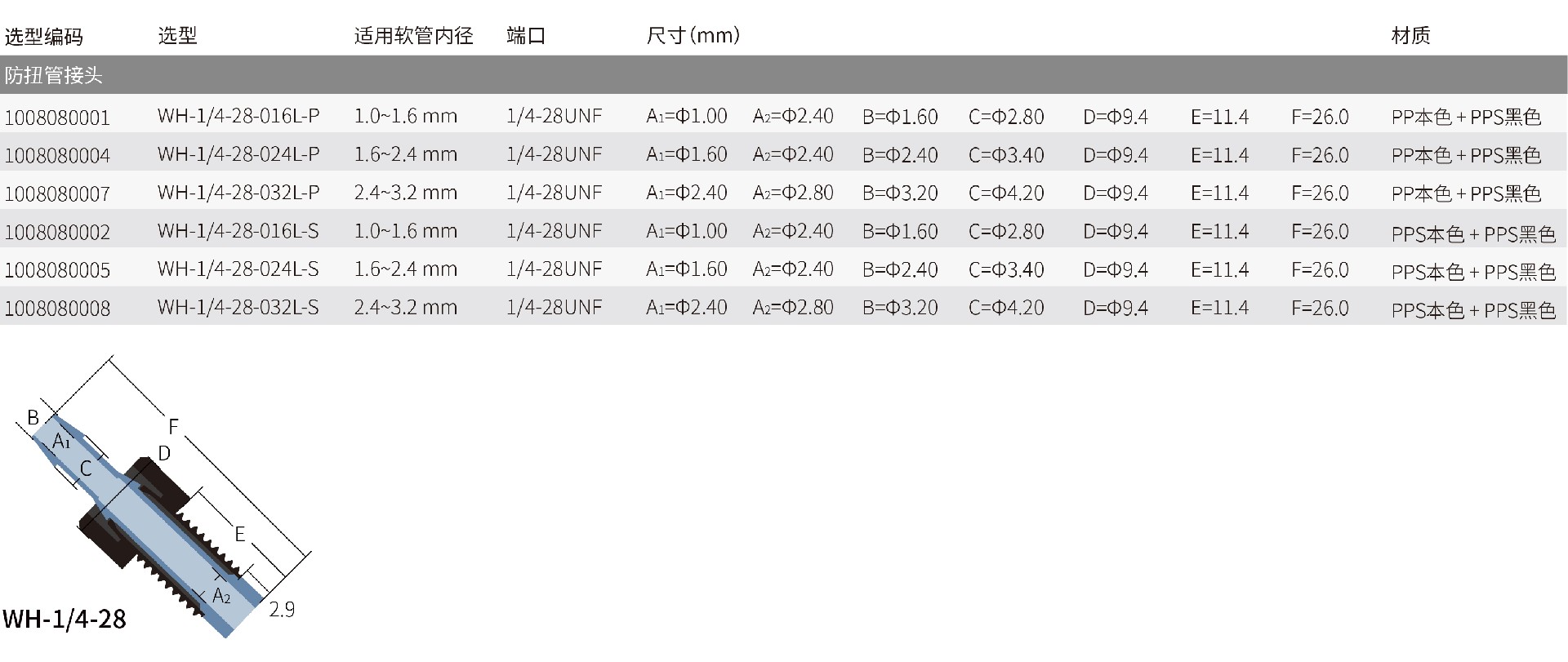Image resolution: width=1568 pixels, height=662 pixels.
Task: Click model WH-1/4-28-016L-P
Action: tap(238, 116)
